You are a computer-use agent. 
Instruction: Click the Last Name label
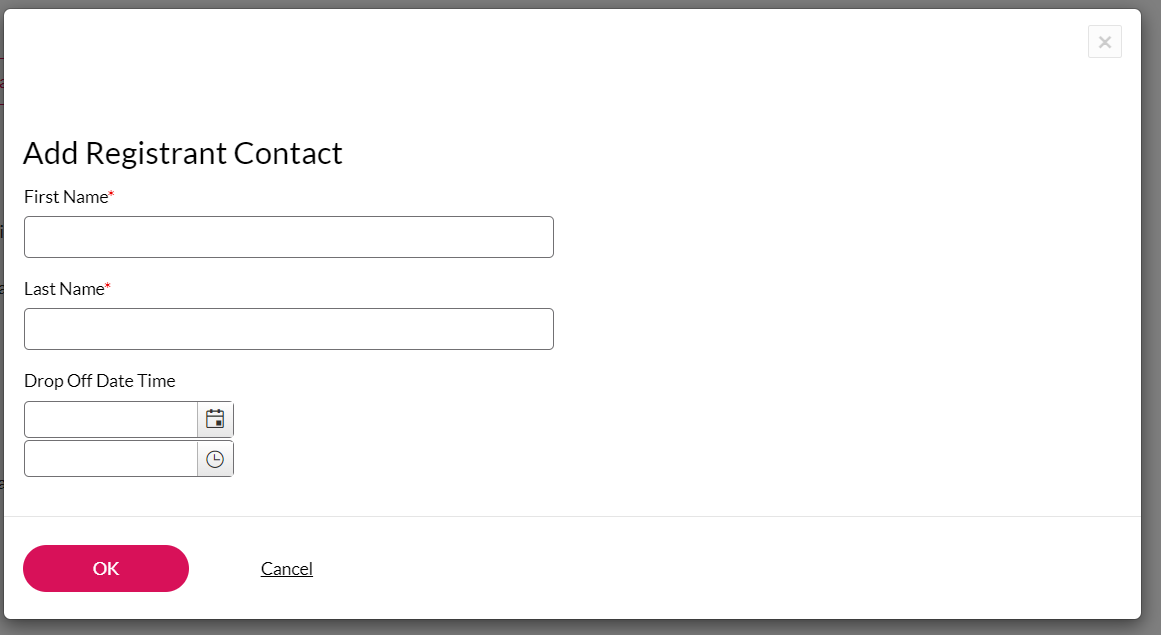coord(64,289)
